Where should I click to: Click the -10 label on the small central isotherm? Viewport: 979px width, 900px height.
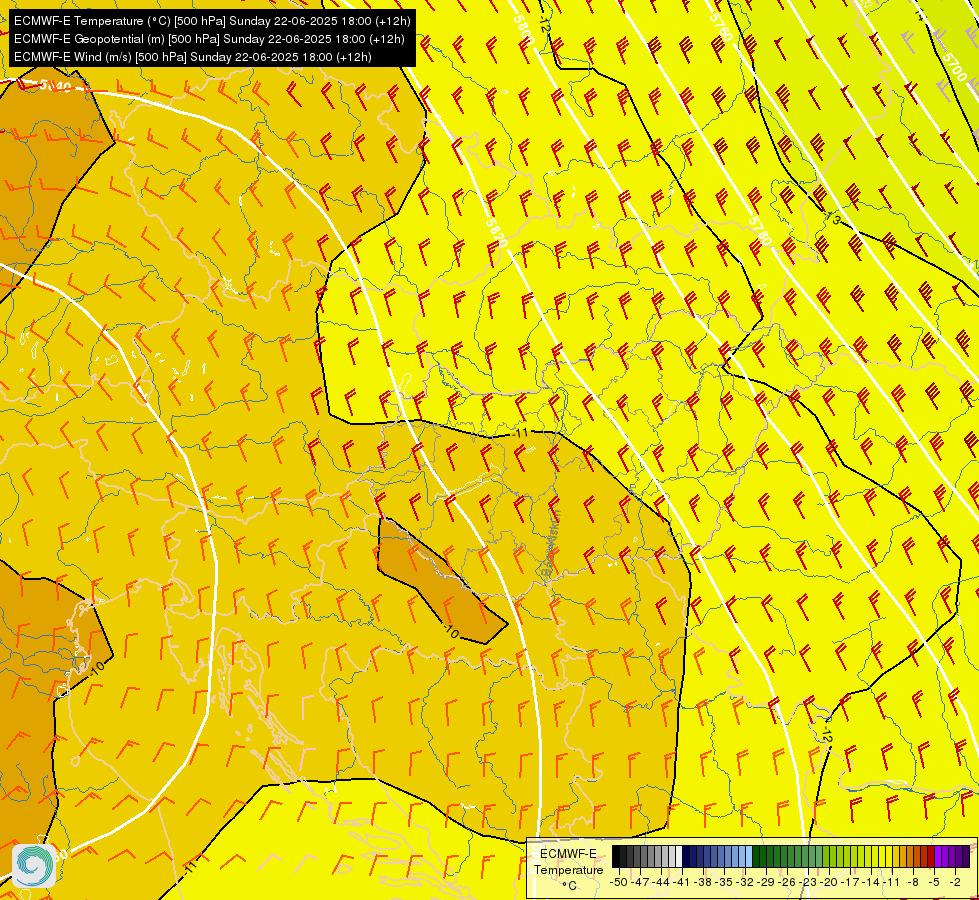451,632
